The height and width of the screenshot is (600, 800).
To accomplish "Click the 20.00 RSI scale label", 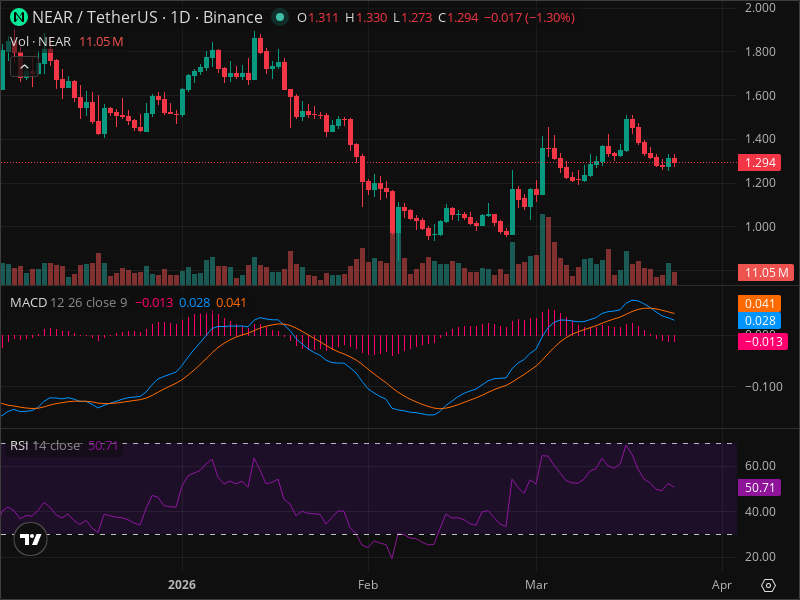I will point(760,557).
